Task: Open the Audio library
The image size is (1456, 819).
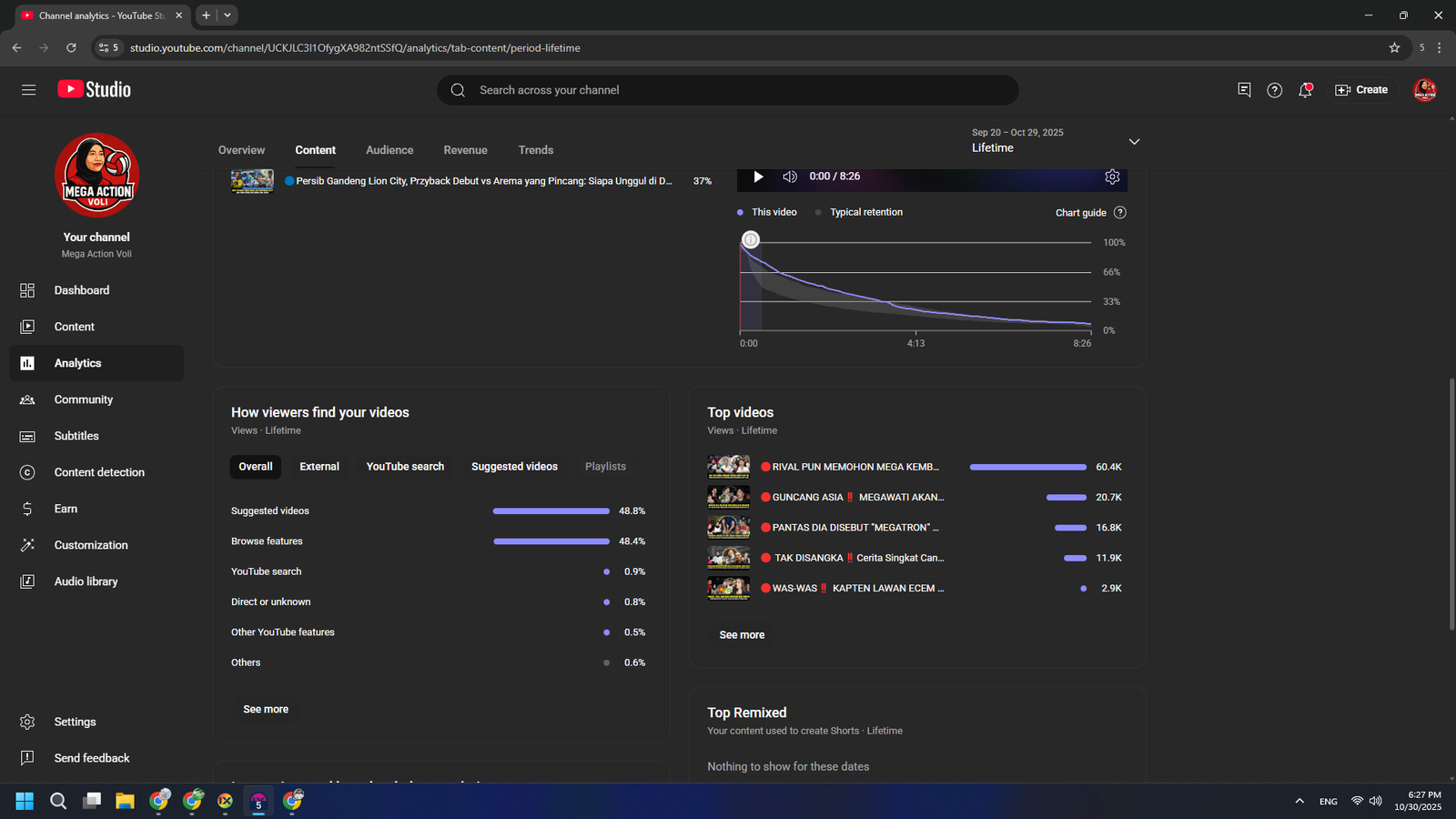Action: coord(96,581)
